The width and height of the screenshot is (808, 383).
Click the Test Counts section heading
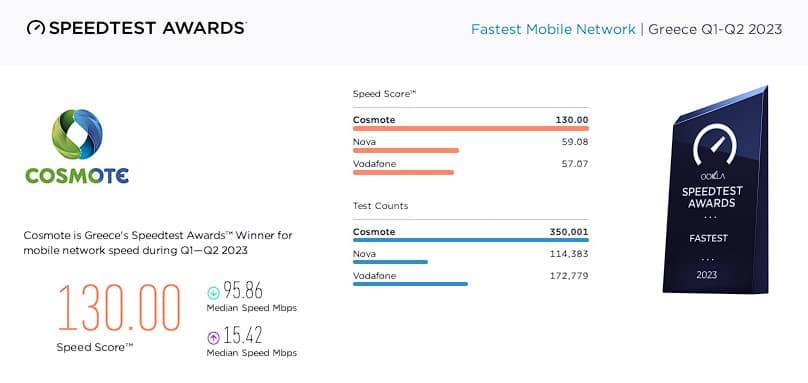tap(380, 206)
